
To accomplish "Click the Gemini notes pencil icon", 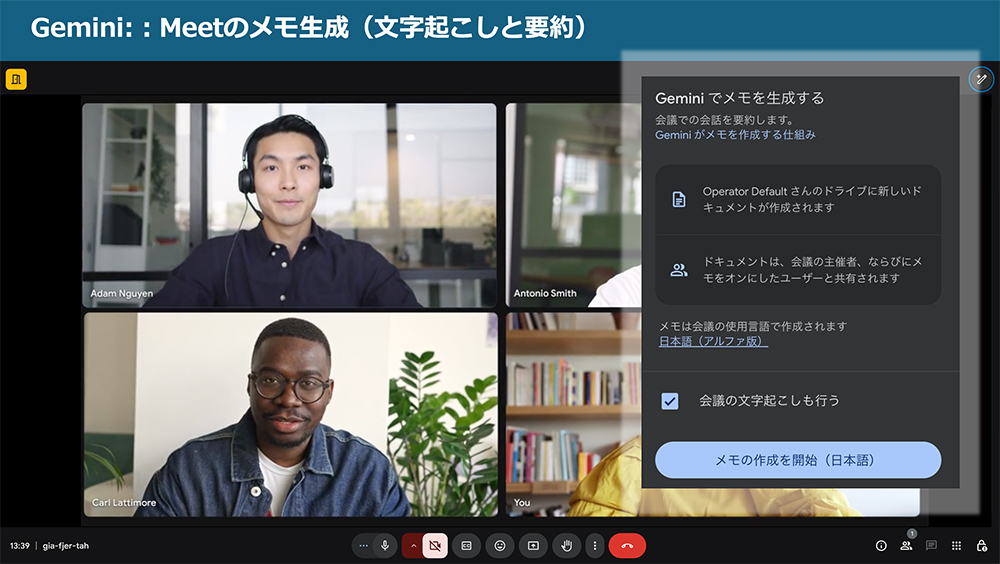I will [981, 79].
